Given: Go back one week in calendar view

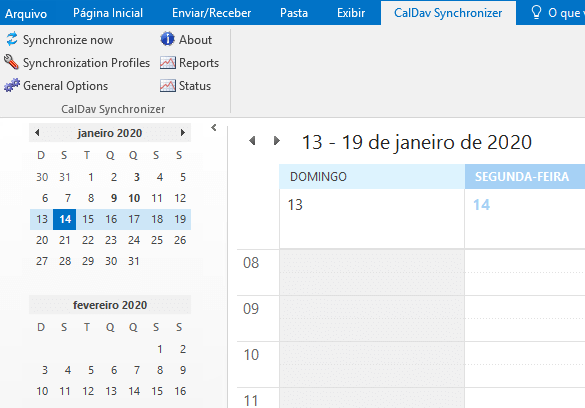Looking at the screenshot, I should pos(252,141).
